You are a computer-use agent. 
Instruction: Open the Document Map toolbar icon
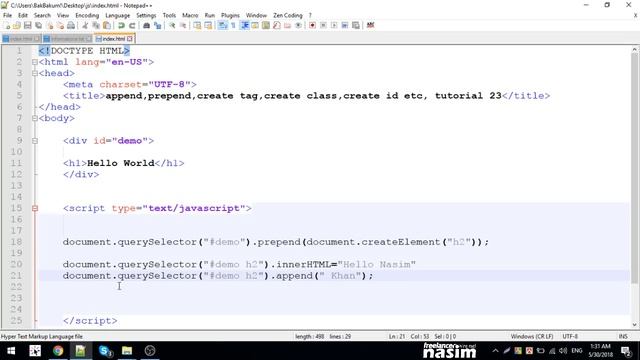point(266,25)
